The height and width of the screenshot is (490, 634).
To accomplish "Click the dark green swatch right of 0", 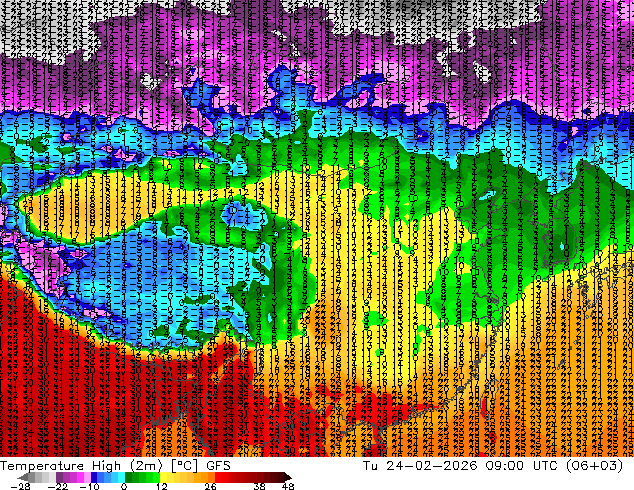I will click(128, 477).
